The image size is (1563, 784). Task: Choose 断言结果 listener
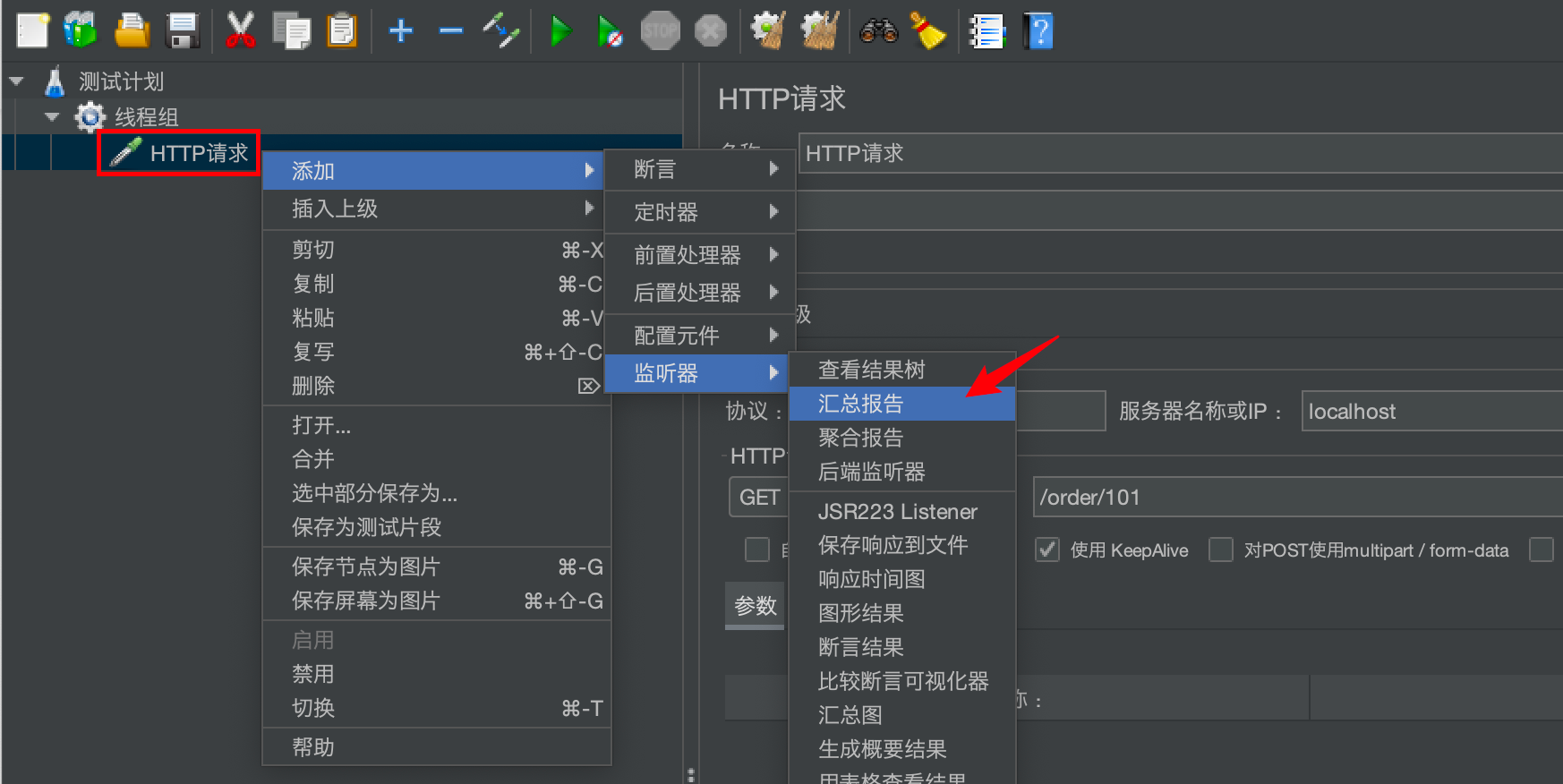(x=902, y=647)
